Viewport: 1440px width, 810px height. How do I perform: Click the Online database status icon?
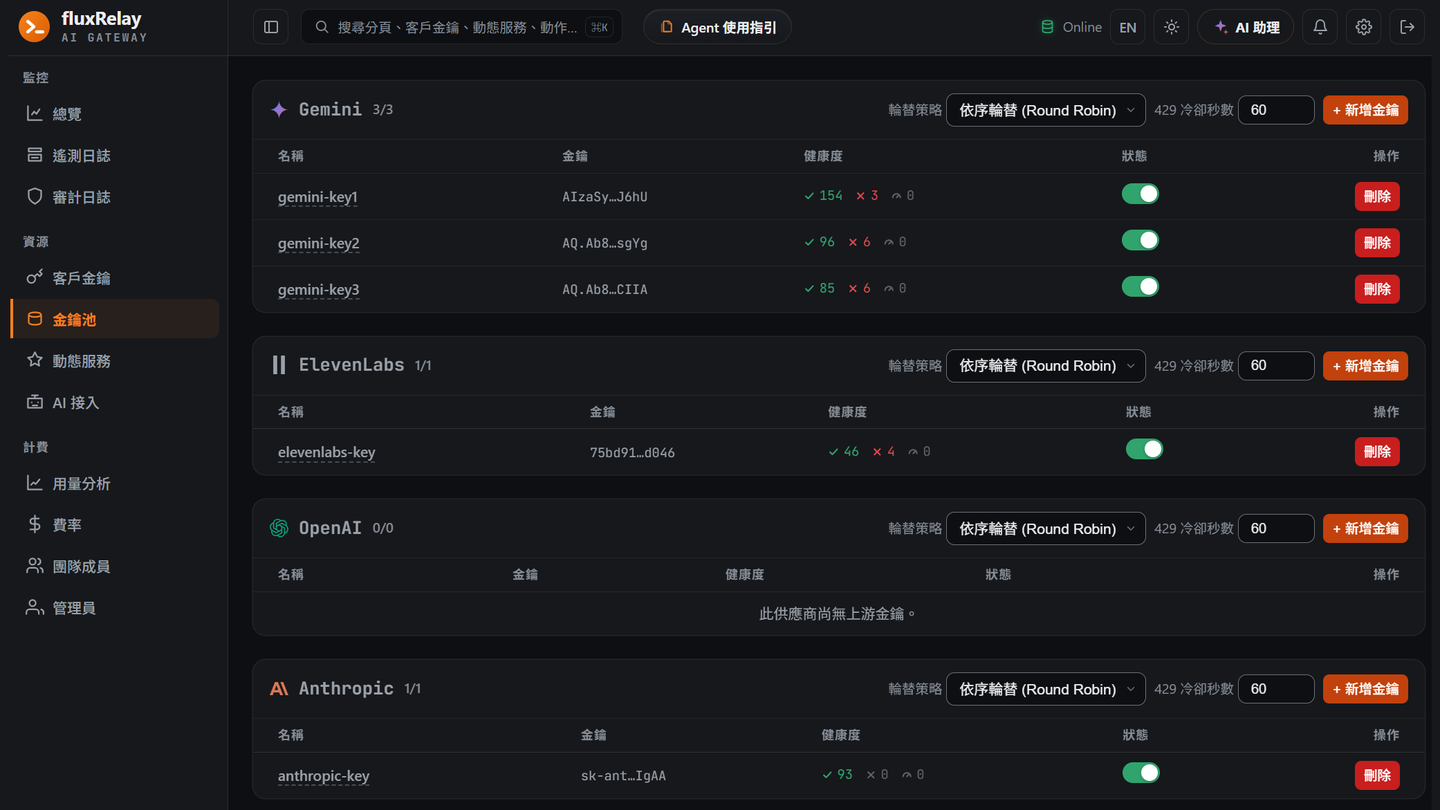[x=1047, y=27]
